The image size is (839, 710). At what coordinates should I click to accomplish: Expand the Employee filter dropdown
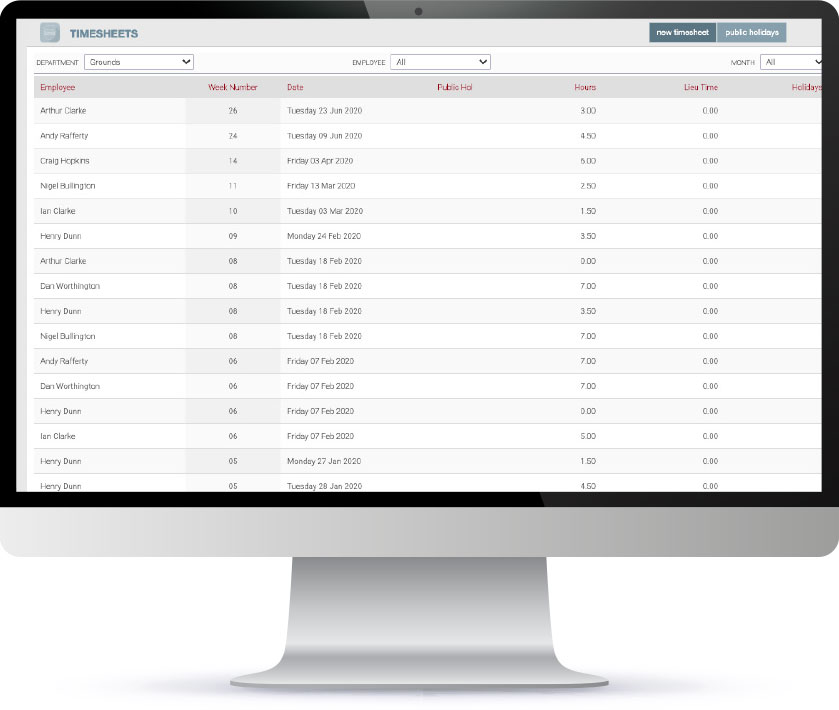[x=440, y=62]
